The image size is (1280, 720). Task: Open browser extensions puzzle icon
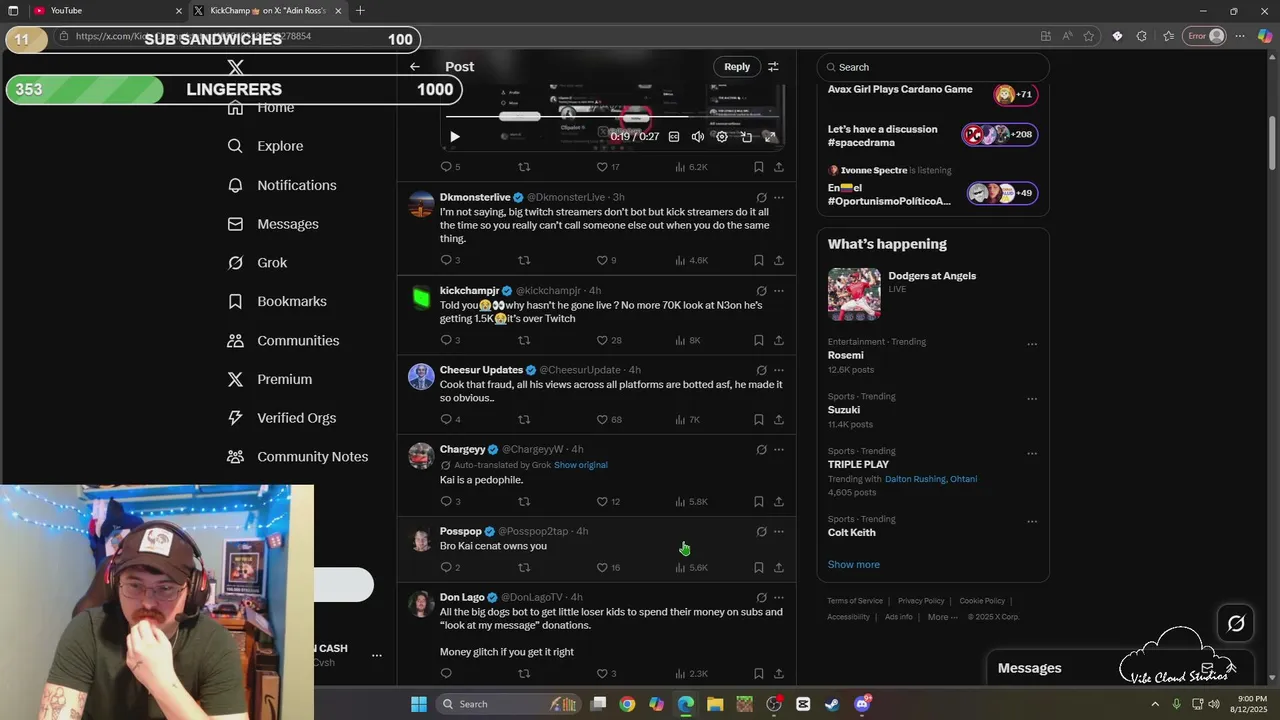[x=1143, y=36]
